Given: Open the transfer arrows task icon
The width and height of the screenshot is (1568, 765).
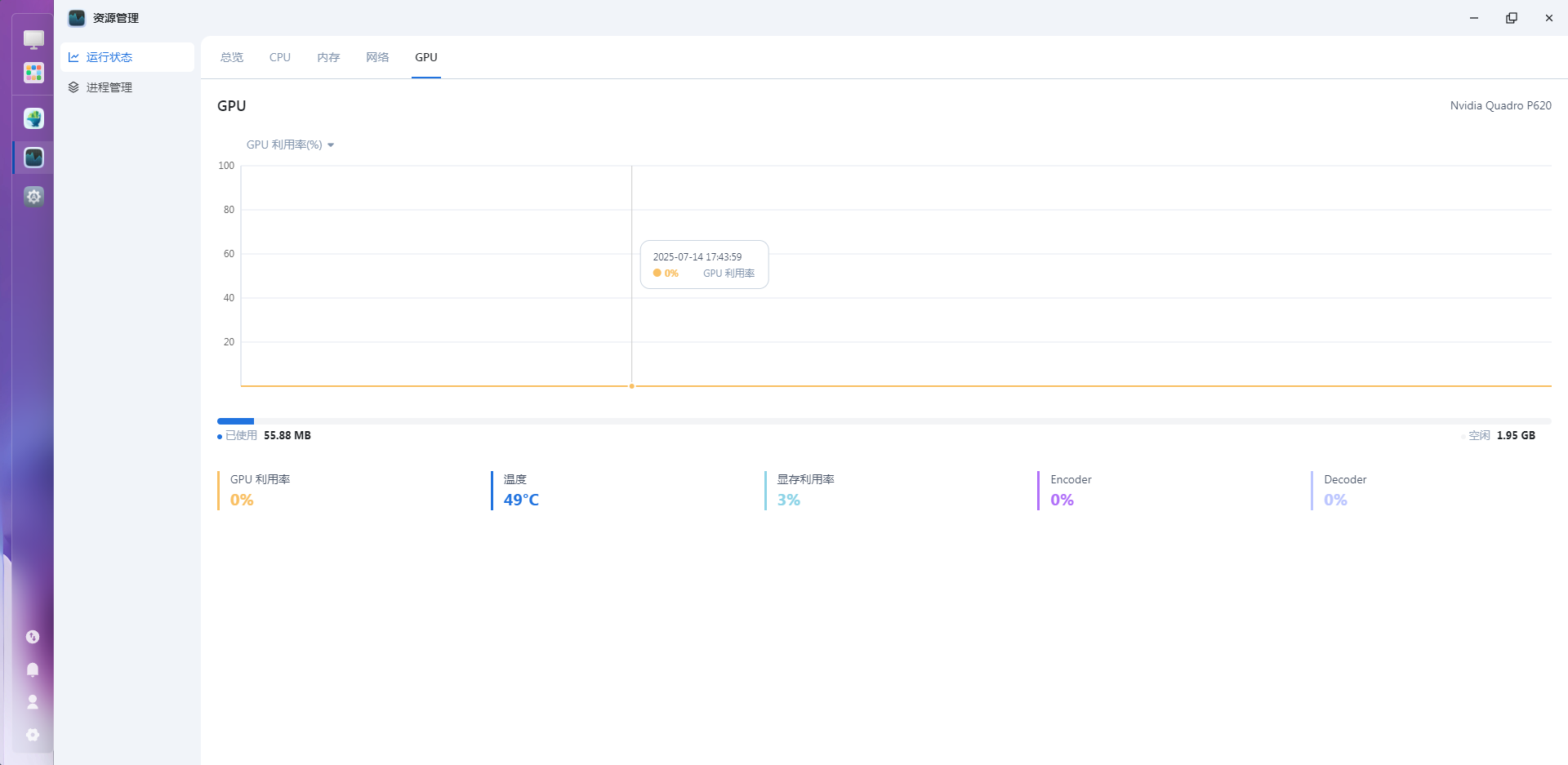Looking at the screenshot, I should point(33,637).
